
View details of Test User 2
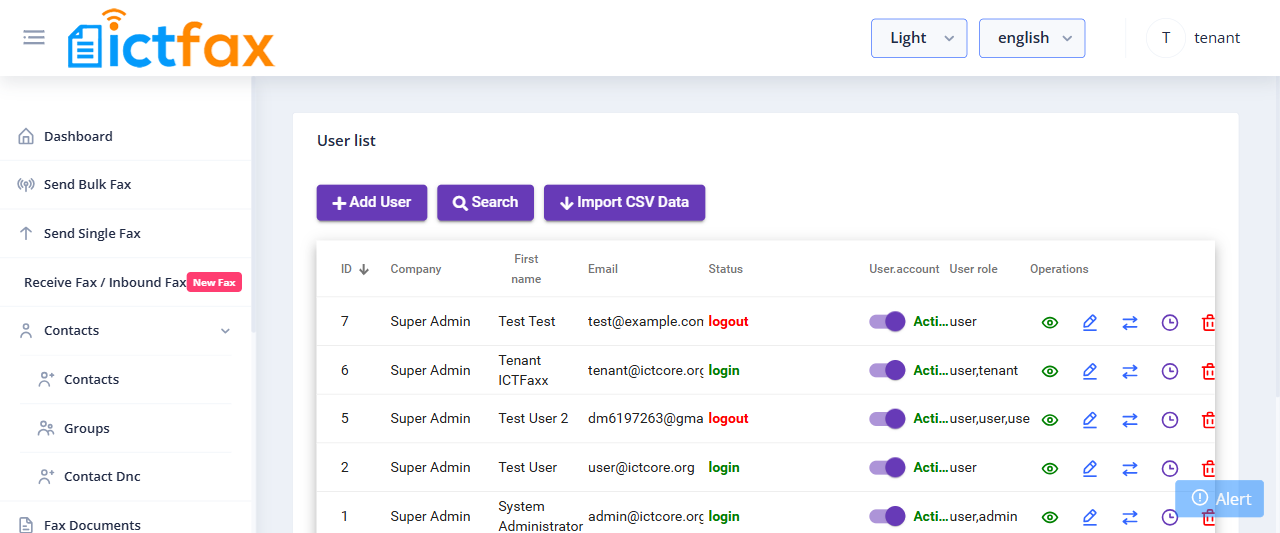(x=1050, y=419)
